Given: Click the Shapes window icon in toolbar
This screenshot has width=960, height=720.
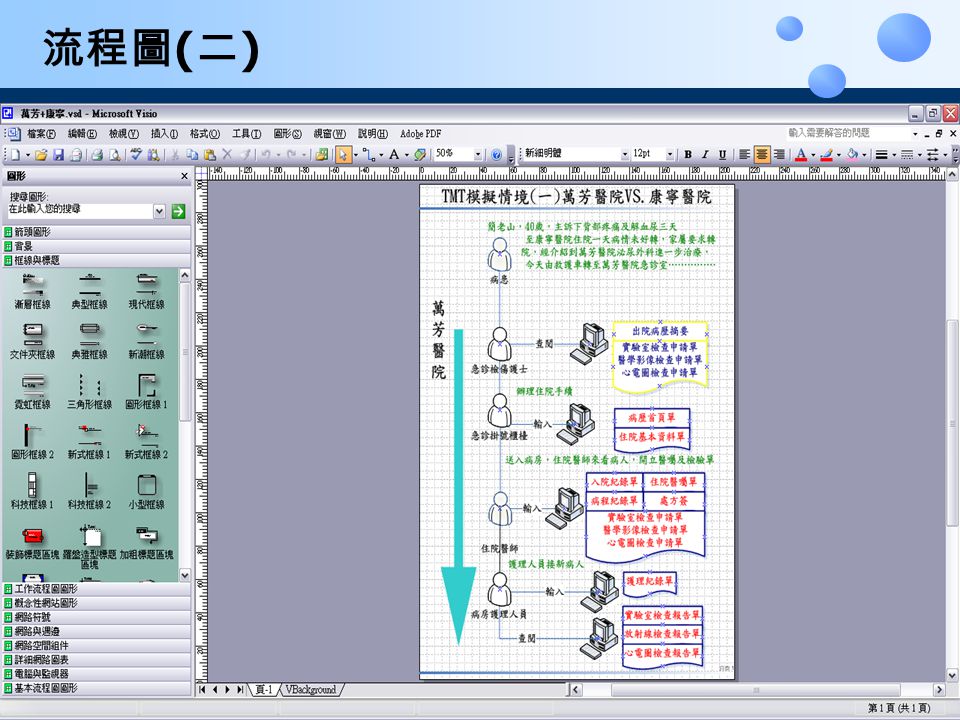Looking at the screenshot, I should pyautogui.click(x=321, y=155).
